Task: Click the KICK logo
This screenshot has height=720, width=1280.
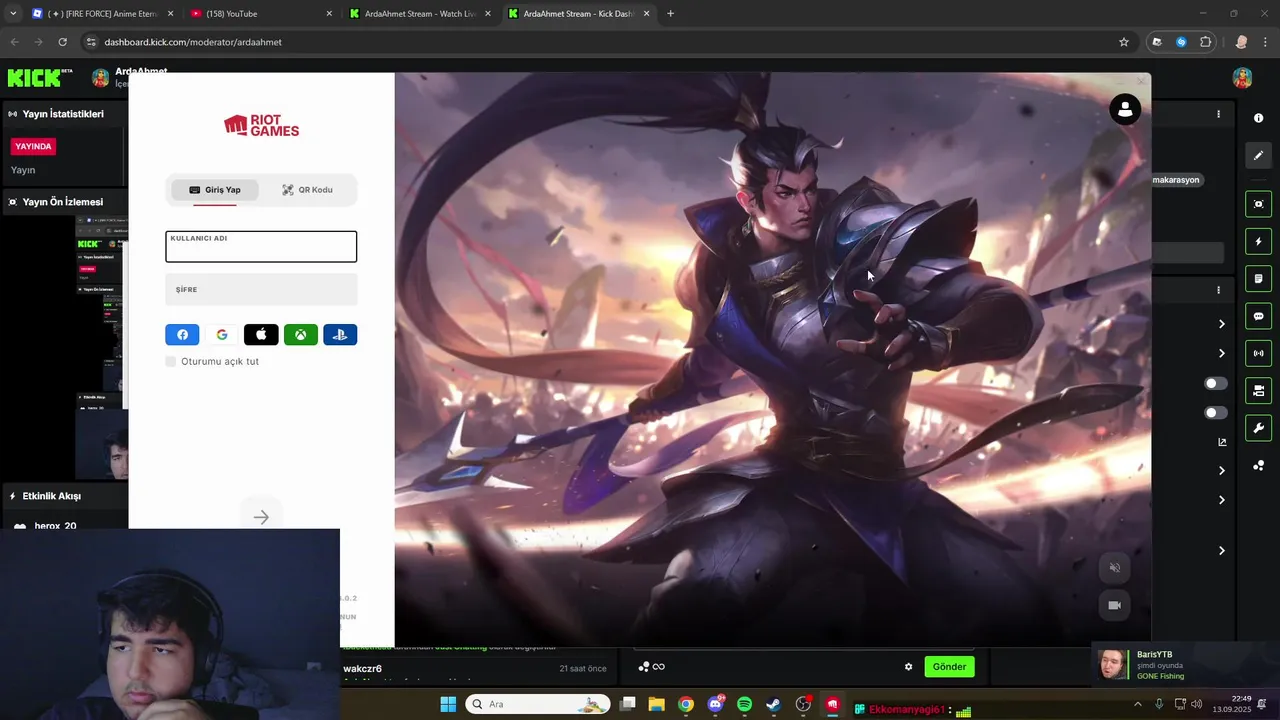Action: click(x=40, y=78)
